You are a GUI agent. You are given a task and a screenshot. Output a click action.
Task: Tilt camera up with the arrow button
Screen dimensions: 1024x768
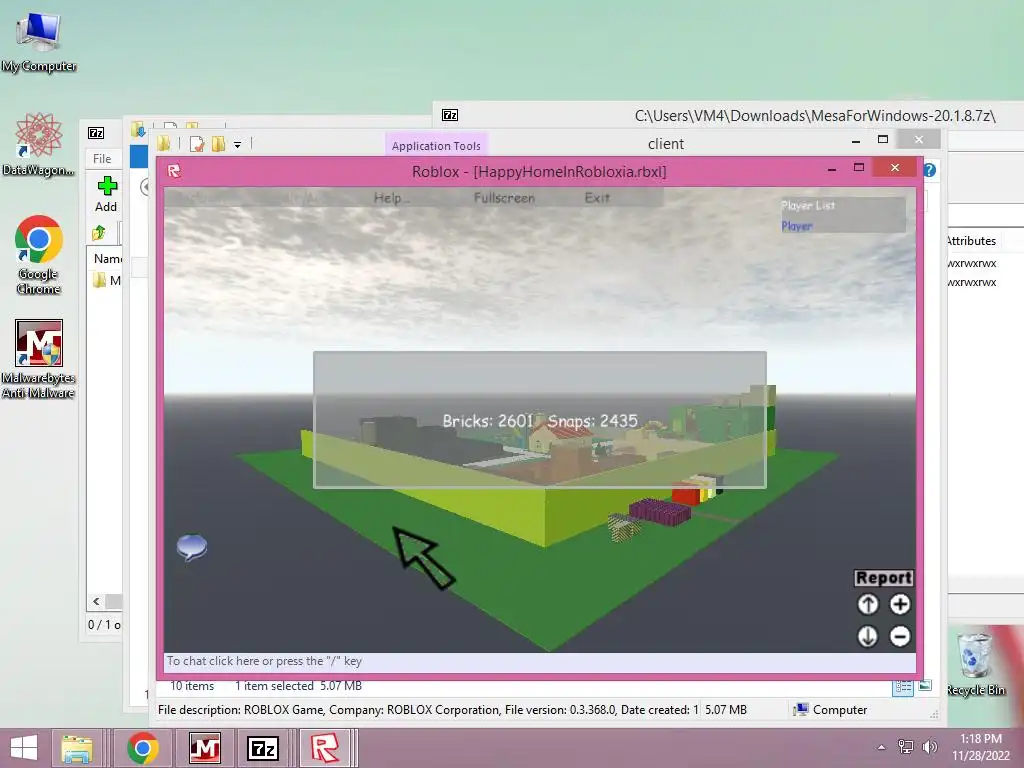click(867, 604)
